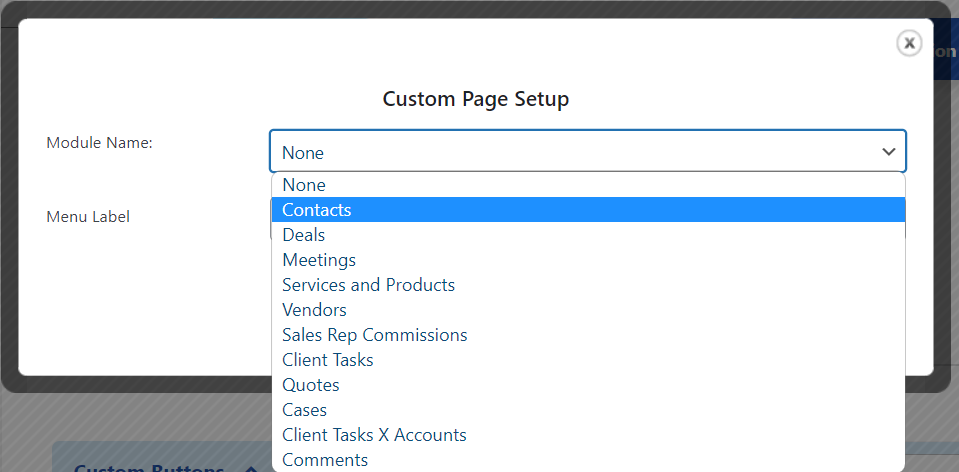Image resolution: width=959 pixels, height=472 pixels.
Task: Select Sales Rep Commissions option
Action: click(x=588, y=335)
